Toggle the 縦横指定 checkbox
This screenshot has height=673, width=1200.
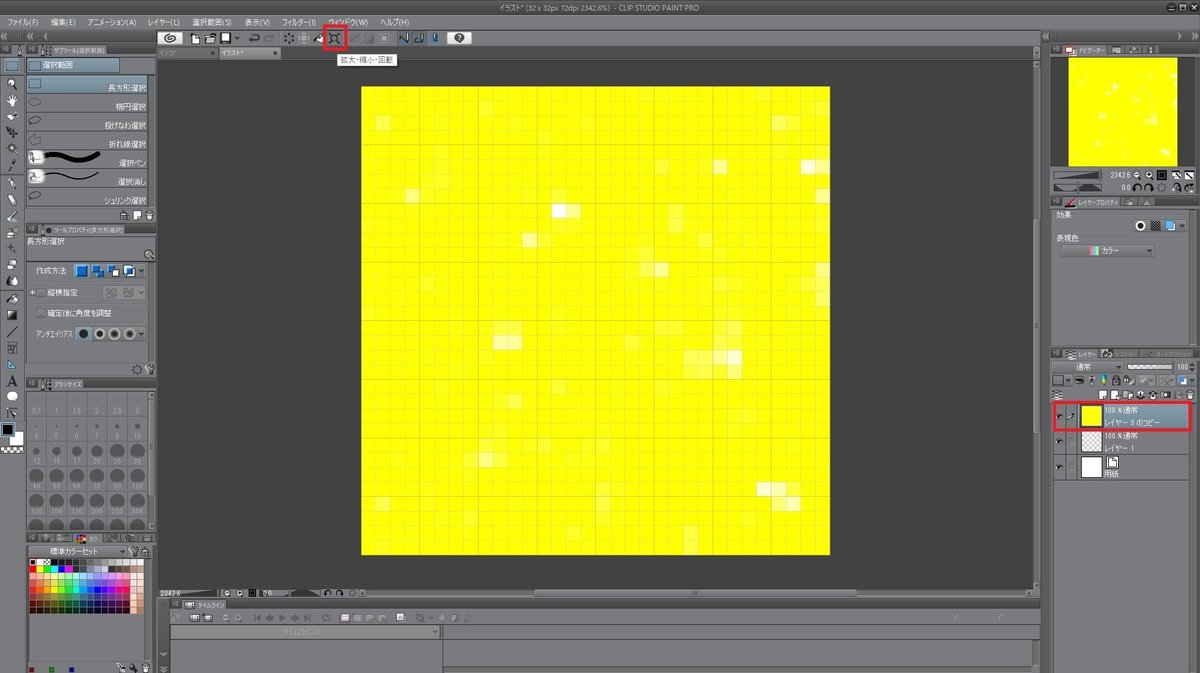pos(41,293)
